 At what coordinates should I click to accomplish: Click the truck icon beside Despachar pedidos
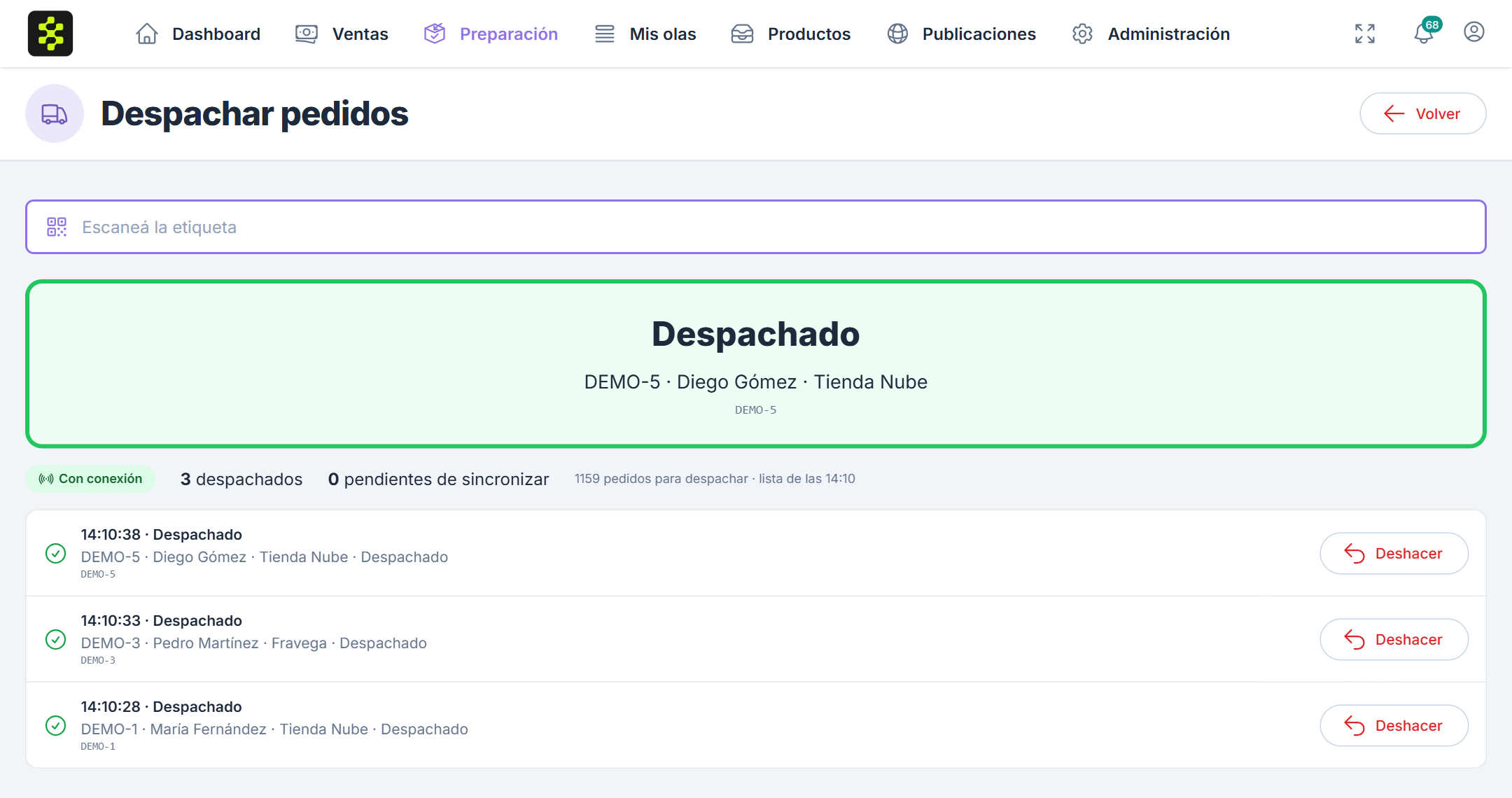[x=55, y=113]
